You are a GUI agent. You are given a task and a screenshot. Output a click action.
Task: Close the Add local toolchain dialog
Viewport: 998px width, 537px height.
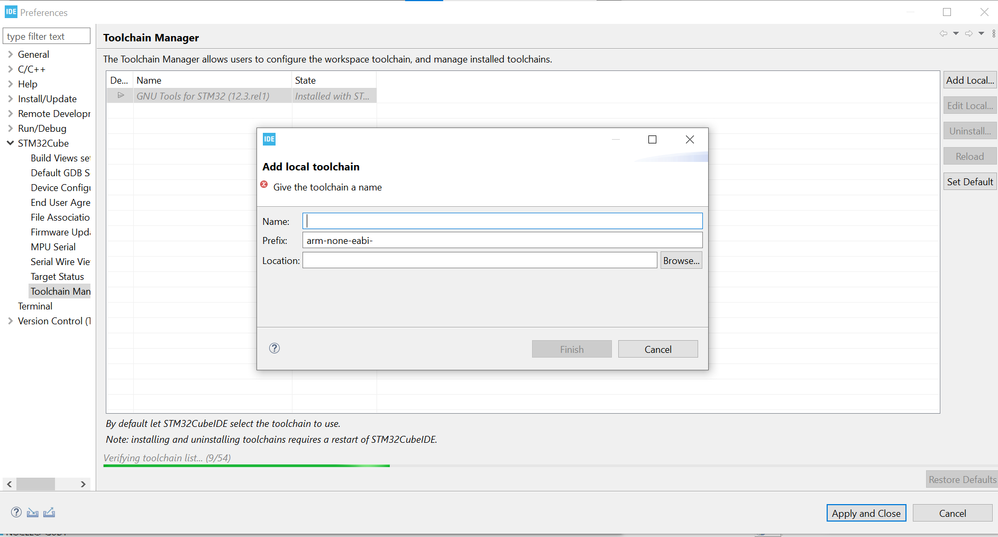[689, 139]
